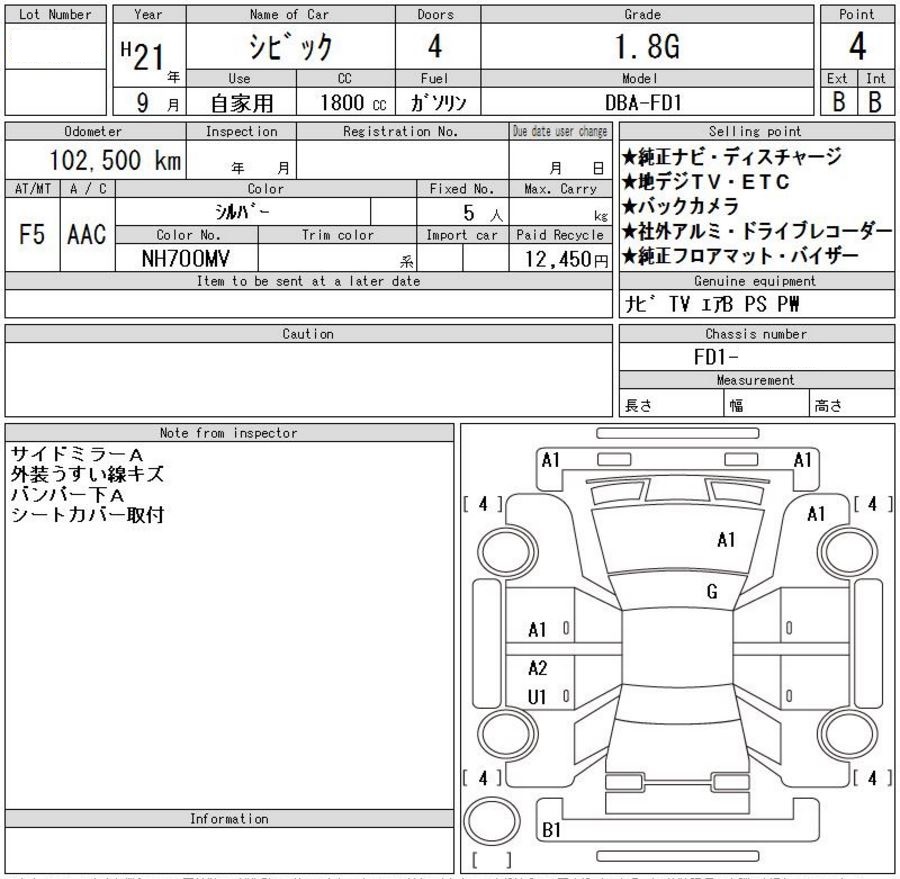Screen dimensions: 900x879
Task: Click the 高さ height measurement cell
Action: [852, 402]
